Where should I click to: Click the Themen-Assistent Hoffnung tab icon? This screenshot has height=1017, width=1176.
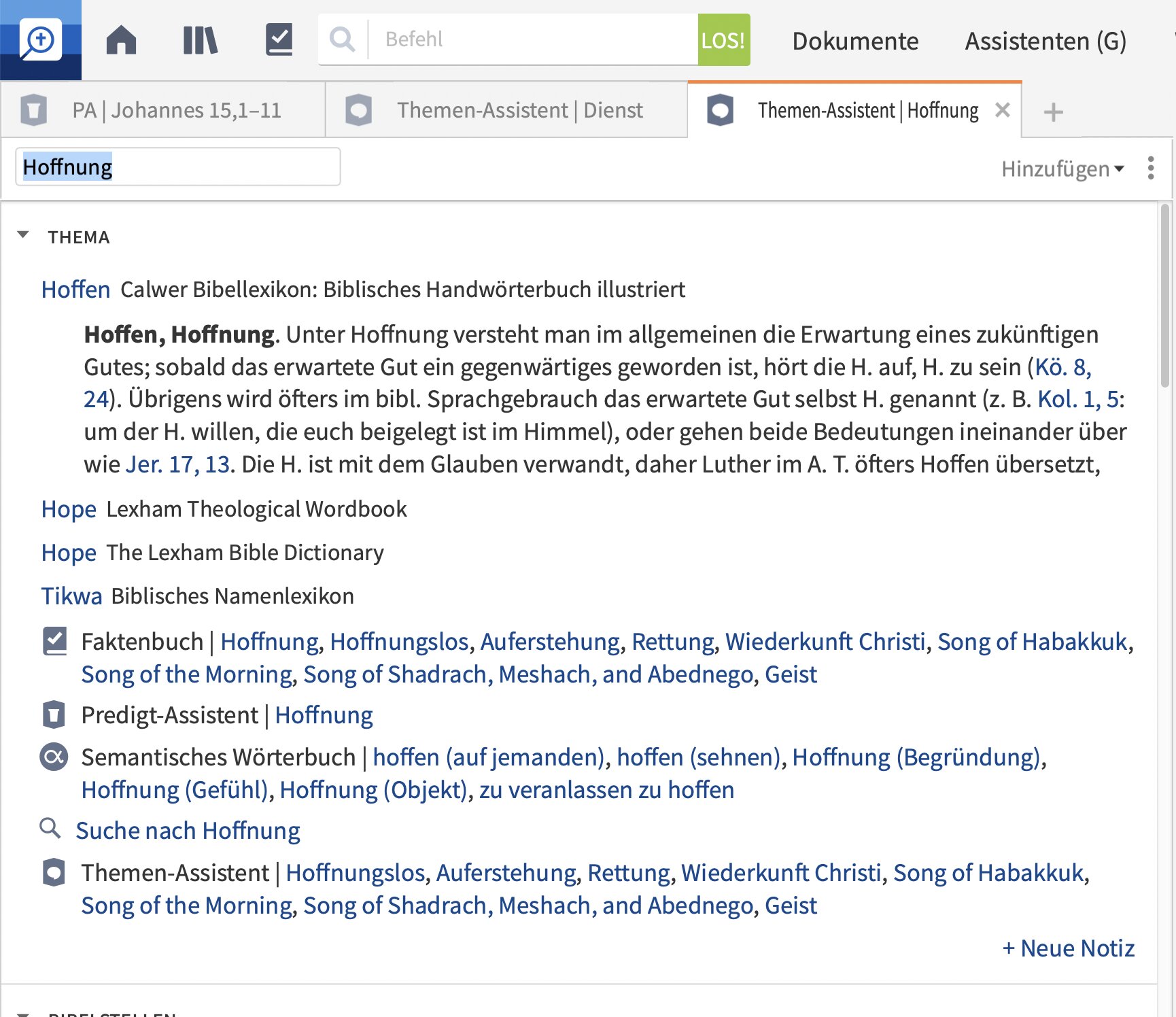click(721, 110)
